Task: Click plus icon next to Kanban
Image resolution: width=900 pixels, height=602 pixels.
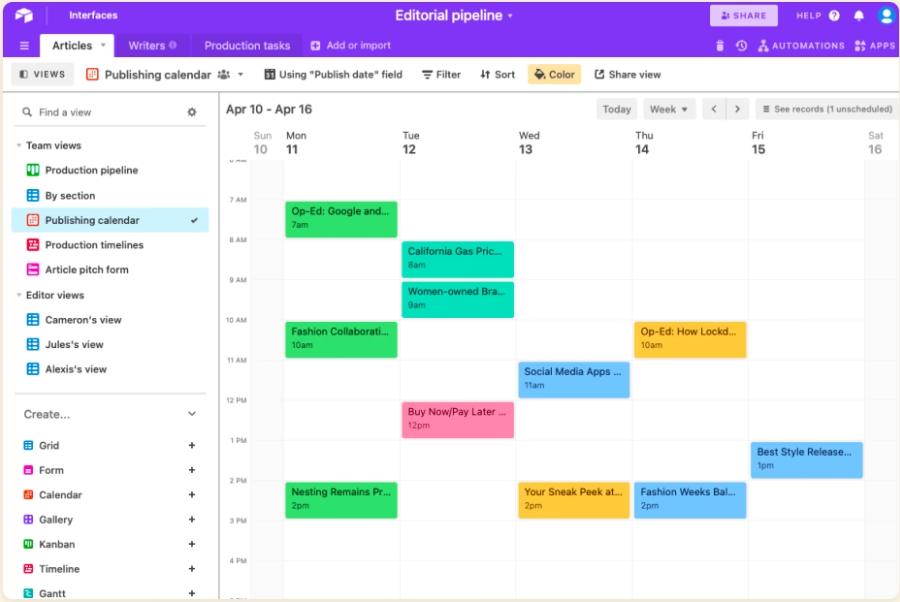Action: pyautogui.click(x=192, y=544)
